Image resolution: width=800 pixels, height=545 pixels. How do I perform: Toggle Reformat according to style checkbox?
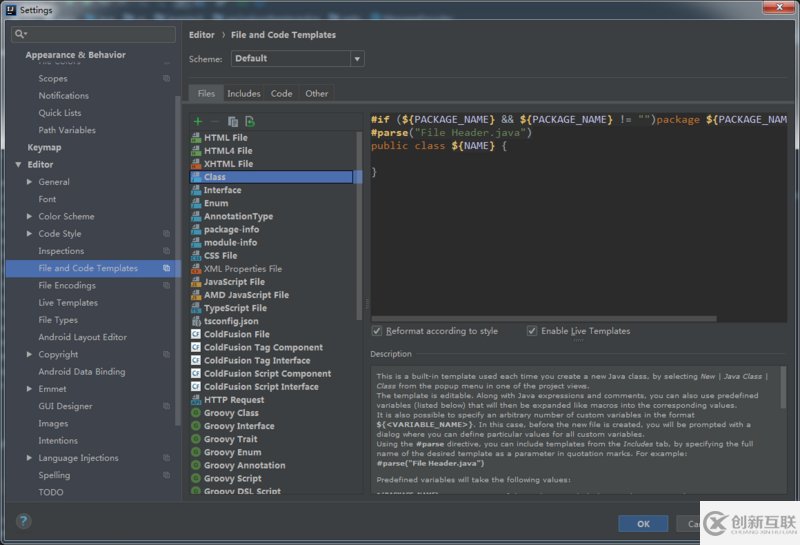click(377, 331)
